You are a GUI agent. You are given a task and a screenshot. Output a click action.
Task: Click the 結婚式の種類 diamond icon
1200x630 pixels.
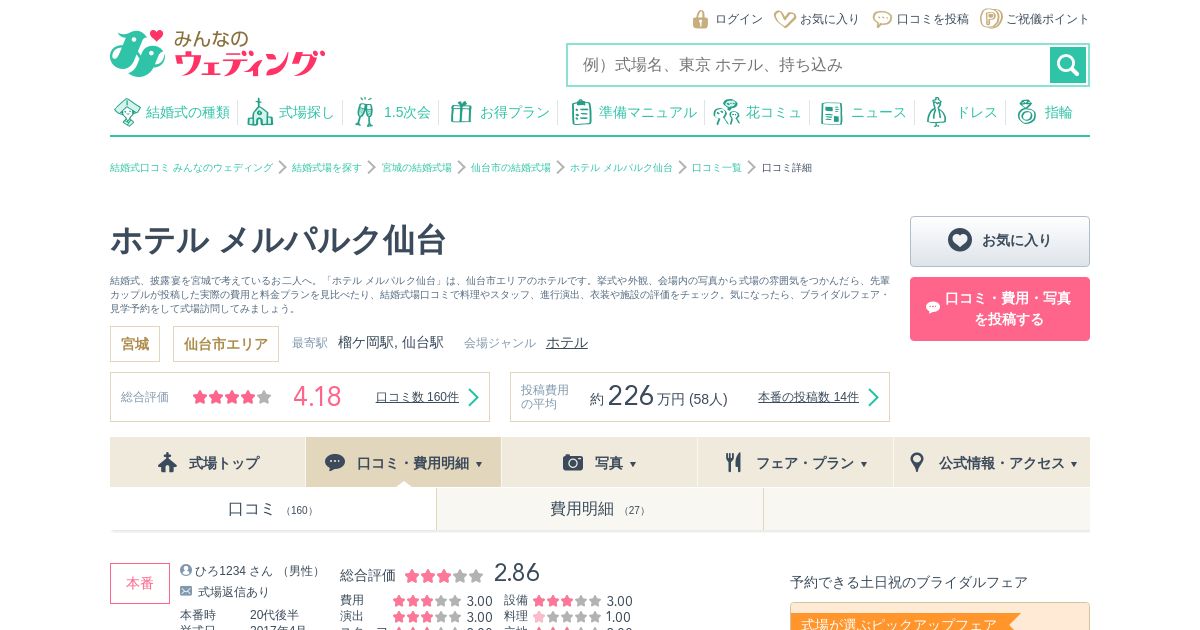point(127,112)
